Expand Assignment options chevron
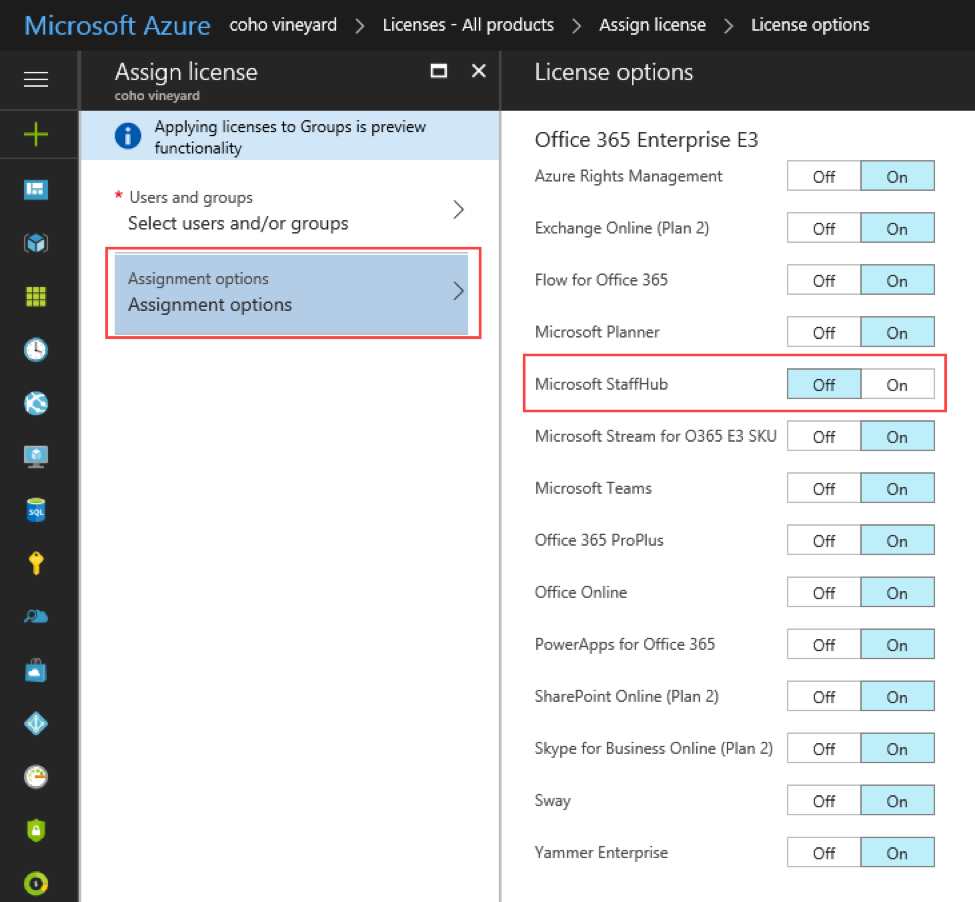The width and height of the screenshot is (975, 902). [x=458, y=291]
